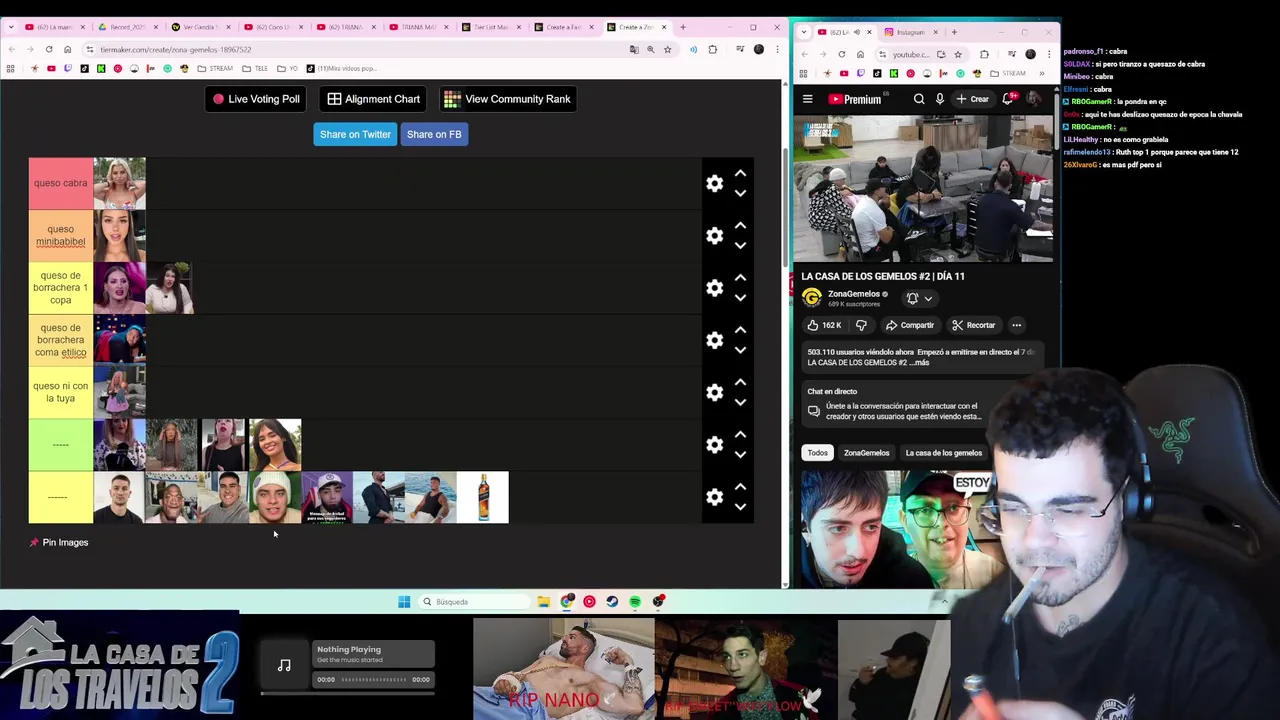Viewport: 1280px width, 720px height.
Task: Switch to Record_2025 tab
Action: [x=126, y=27]
